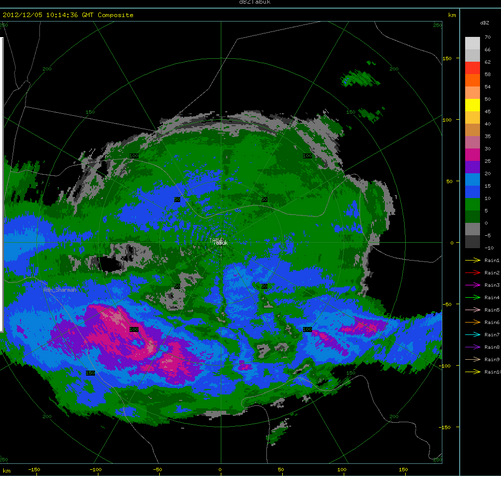The image size is (501, 480).
Task: Click the Tabuk radar site label
Action: (220, 243)
